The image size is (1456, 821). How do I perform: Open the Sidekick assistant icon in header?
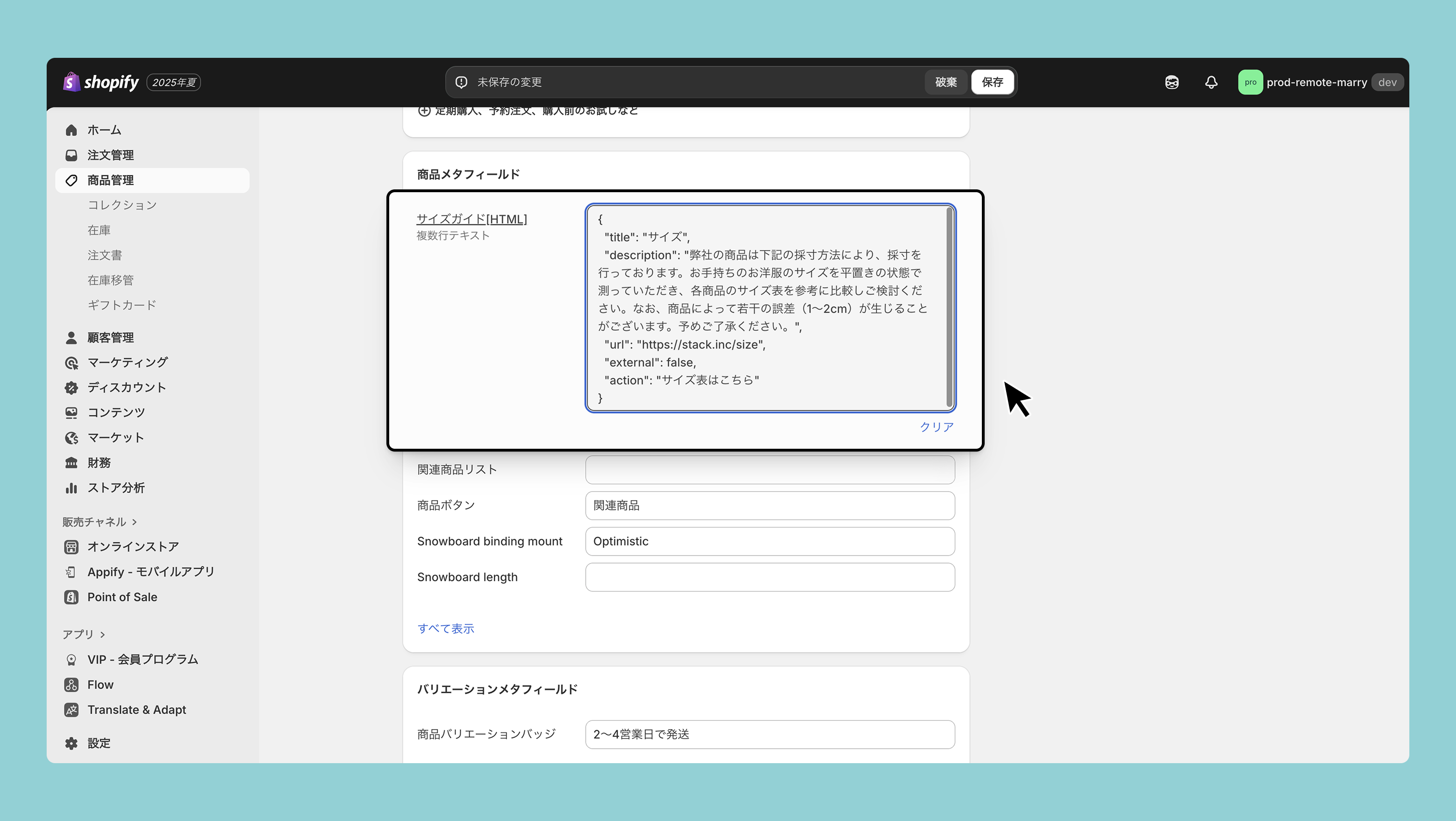click(1172, 83)
